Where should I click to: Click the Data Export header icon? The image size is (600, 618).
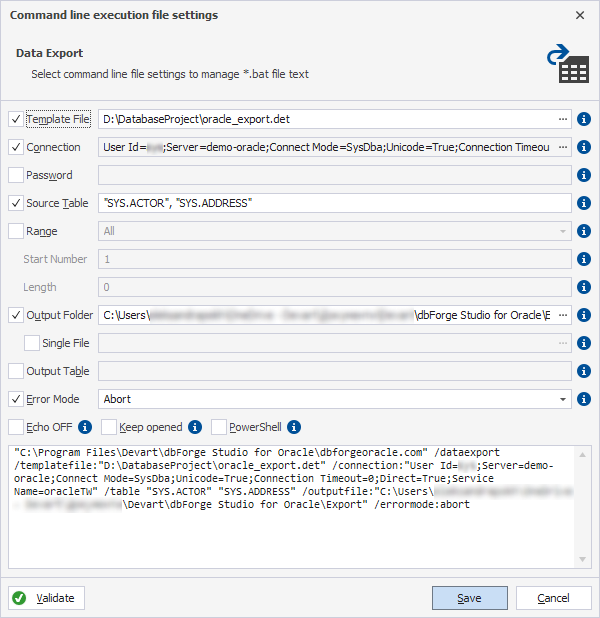[x=568, y=64]
